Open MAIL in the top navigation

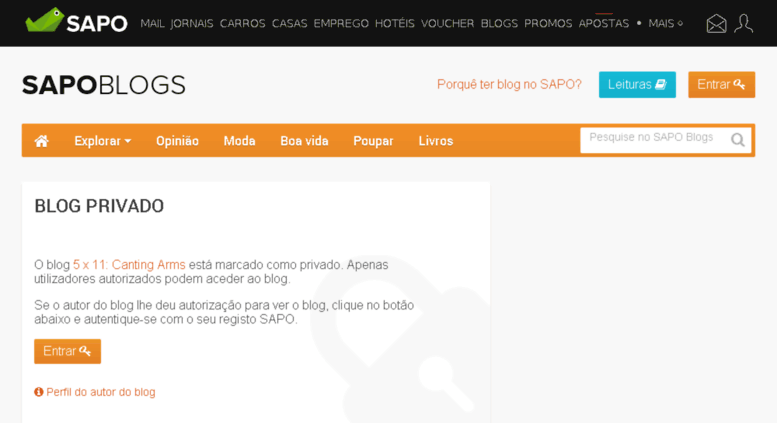[x=152, y=23]
